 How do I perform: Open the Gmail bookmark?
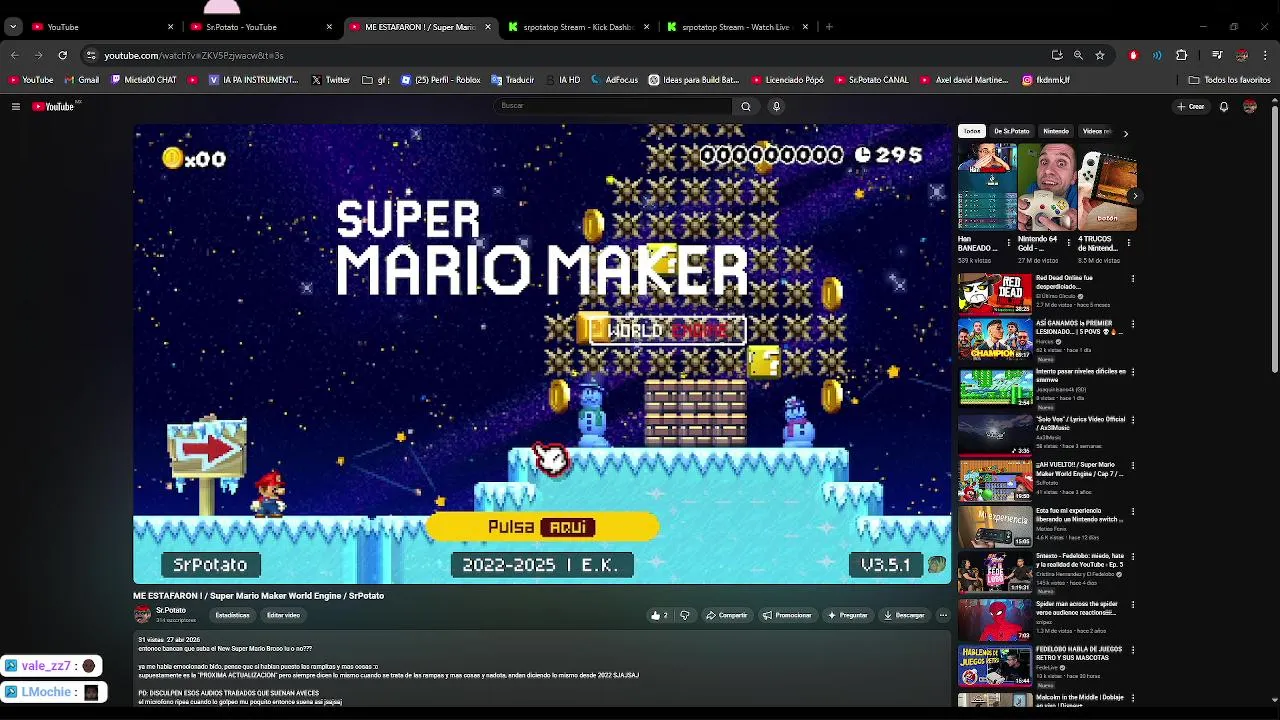82,80
